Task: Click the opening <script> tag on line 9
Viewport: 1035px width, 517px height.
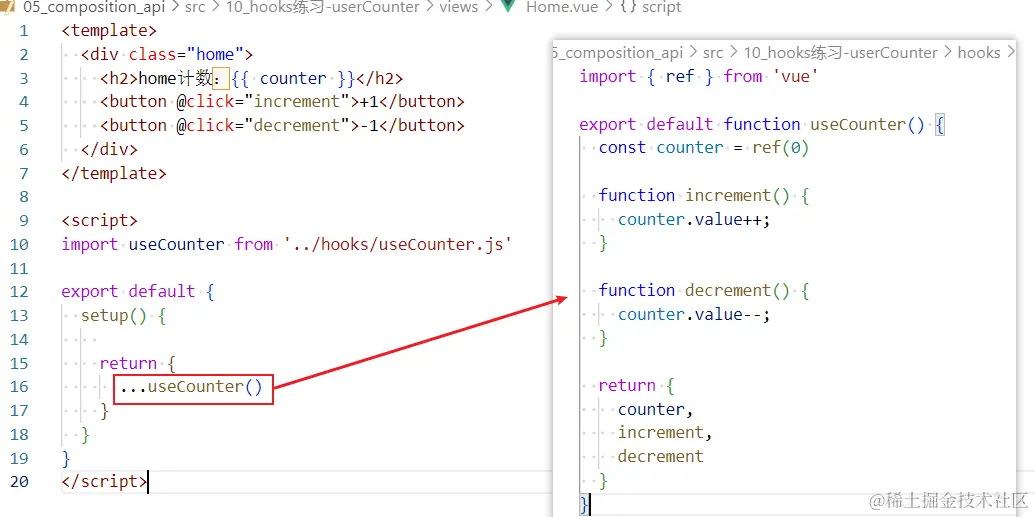Action: pos(99,221)
